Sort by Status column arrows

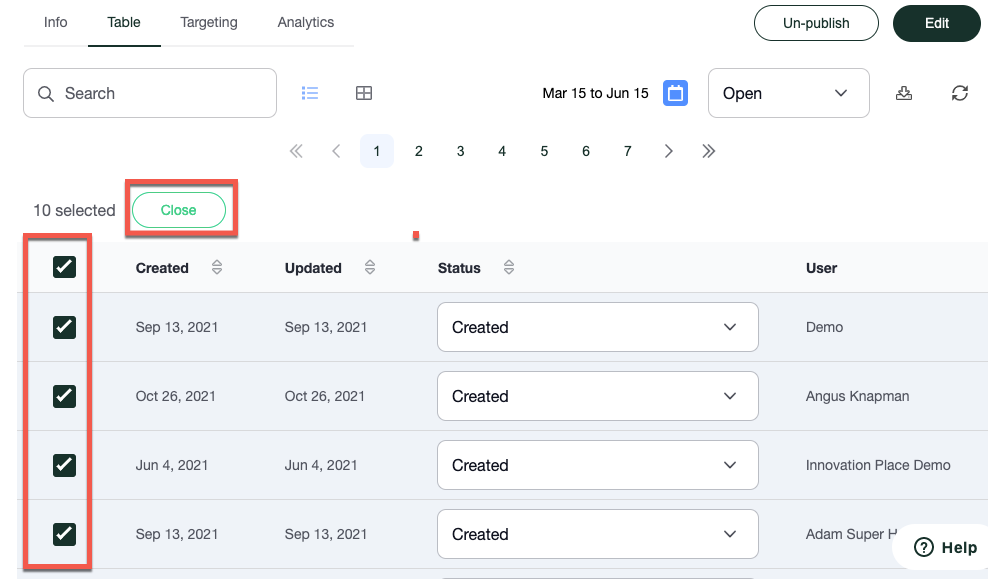pos(508,268)
